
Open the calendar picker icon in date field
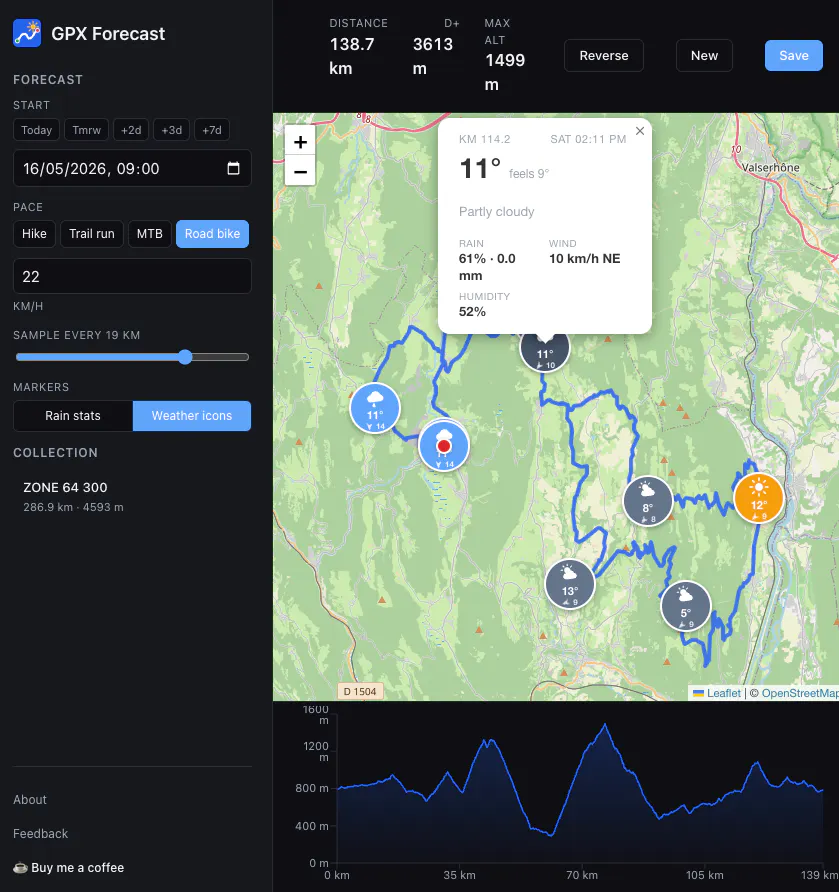pos(233,168)
